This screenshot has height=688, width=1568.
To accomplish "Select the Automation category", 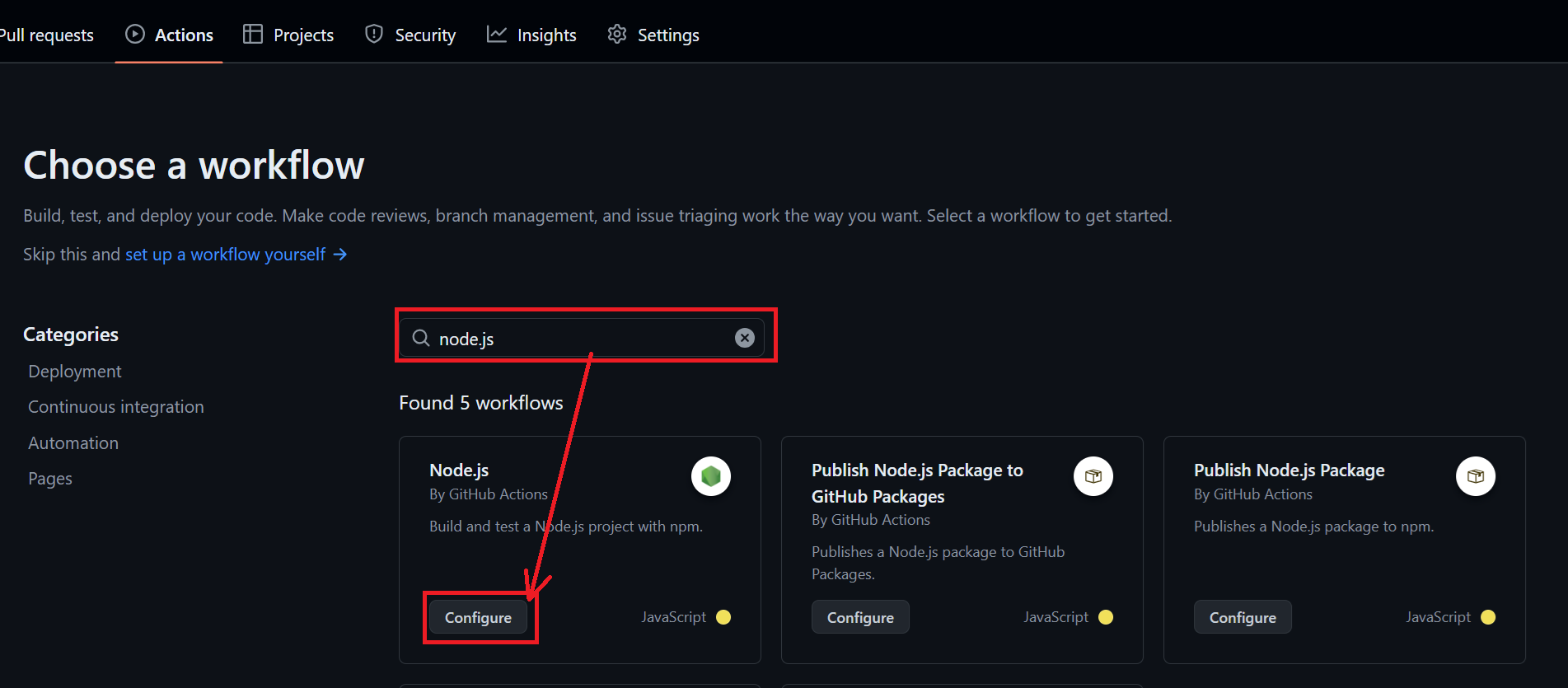I will [x=73, y=443].
